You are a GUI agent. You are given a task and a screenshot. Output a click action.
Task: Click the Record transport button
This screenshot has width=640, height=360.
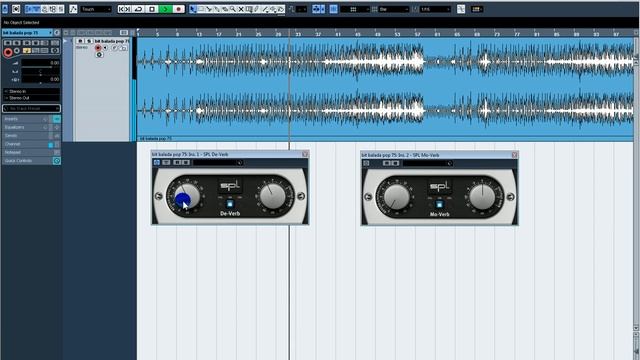coord(178,9)
